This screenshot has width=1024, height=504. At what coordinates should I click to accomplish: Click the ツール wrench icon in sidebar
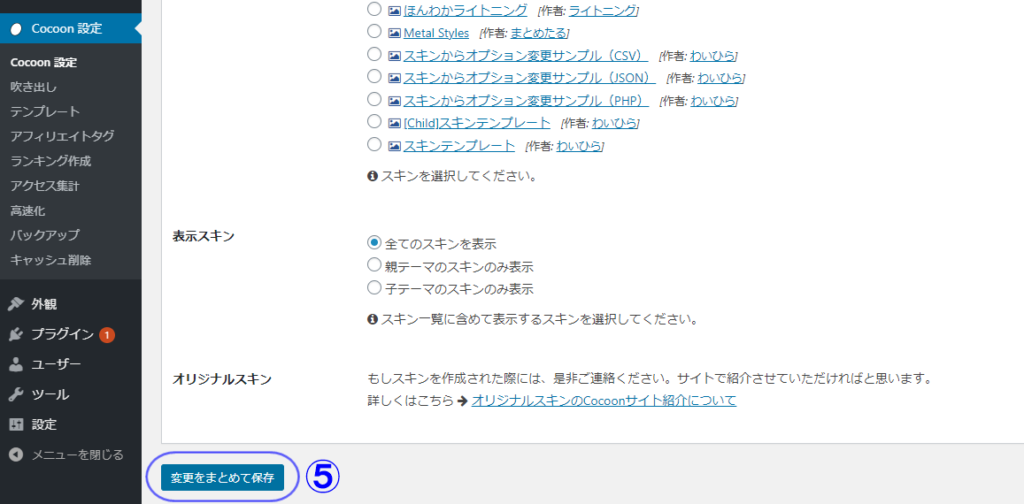15,394
